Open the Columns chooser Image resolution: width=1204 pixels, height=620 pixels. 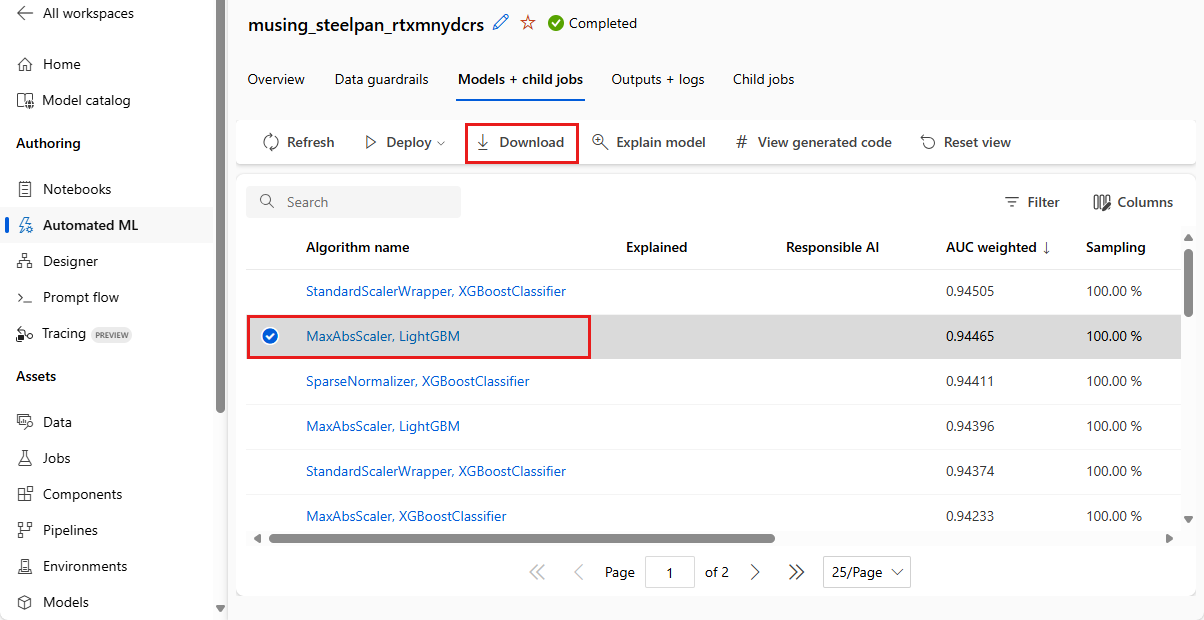tap(1132, 202)
